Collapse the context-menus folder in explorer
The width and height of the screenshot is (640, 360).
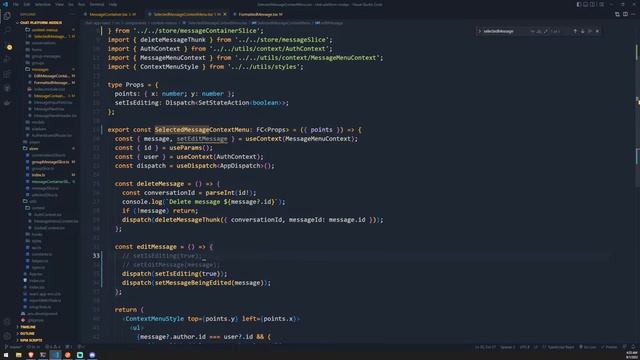(45, 30)
